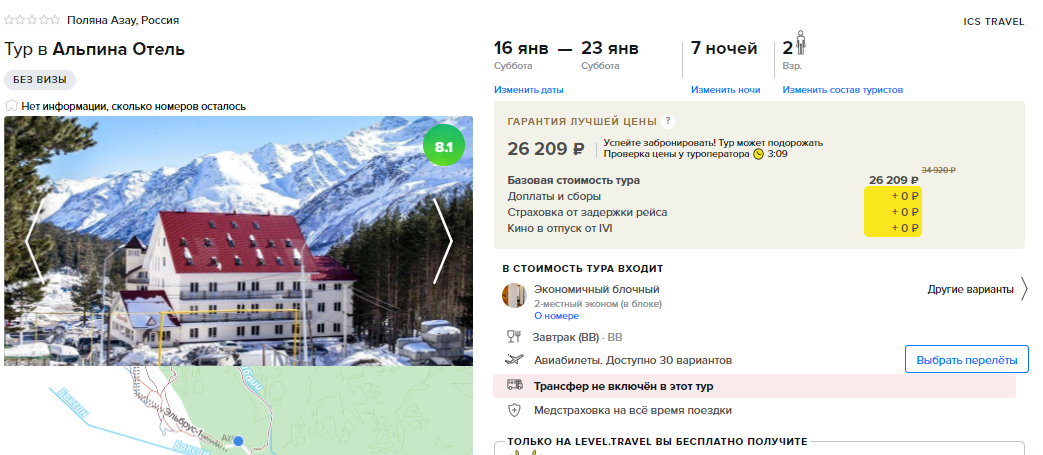This screenshot has width=1043, height=455.
Task: Click the question mark beside best price guarantee
Action: point(668,121)
